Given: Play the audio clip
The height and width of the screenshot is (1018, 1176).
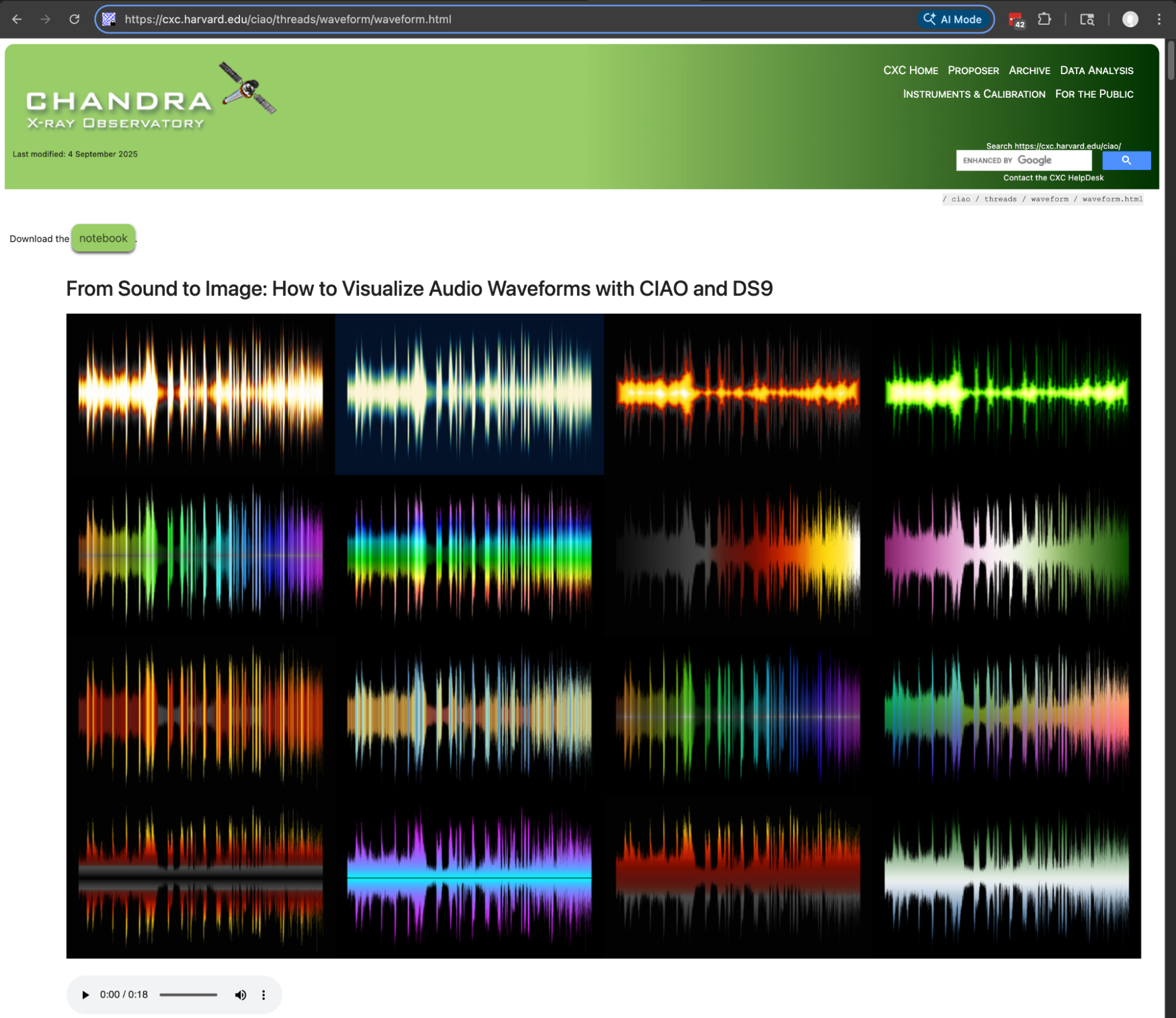Looking at the screenshot, I should click(x=85, y=994).
